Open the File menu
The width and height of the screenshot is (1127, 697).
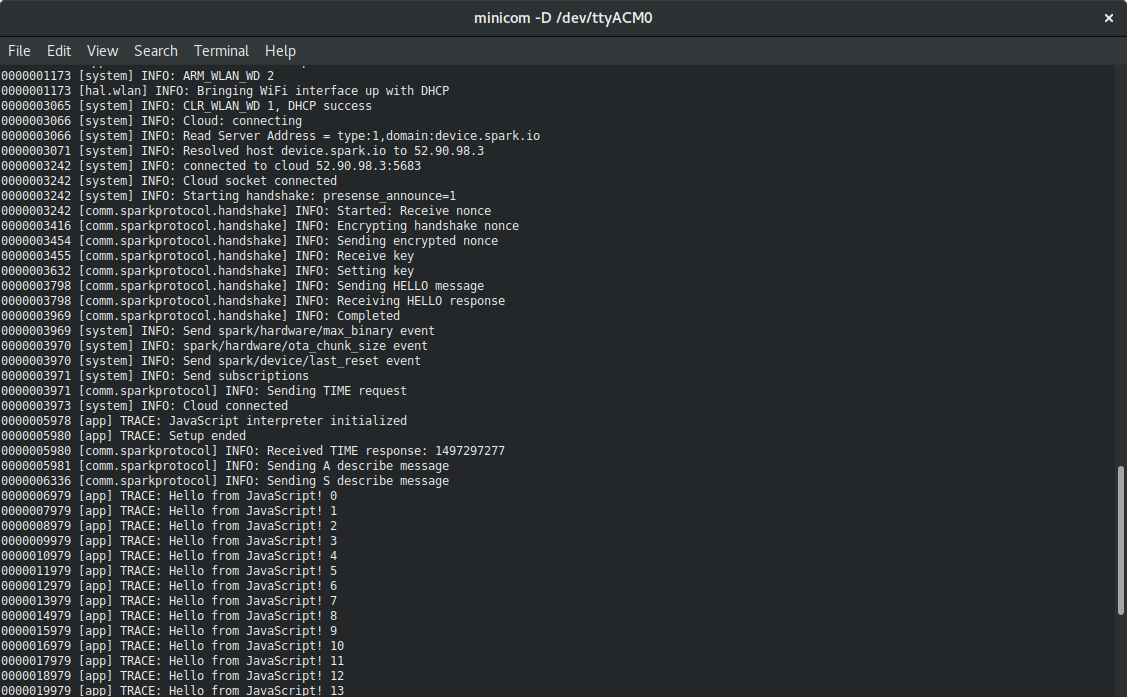[x=19, y=51]
